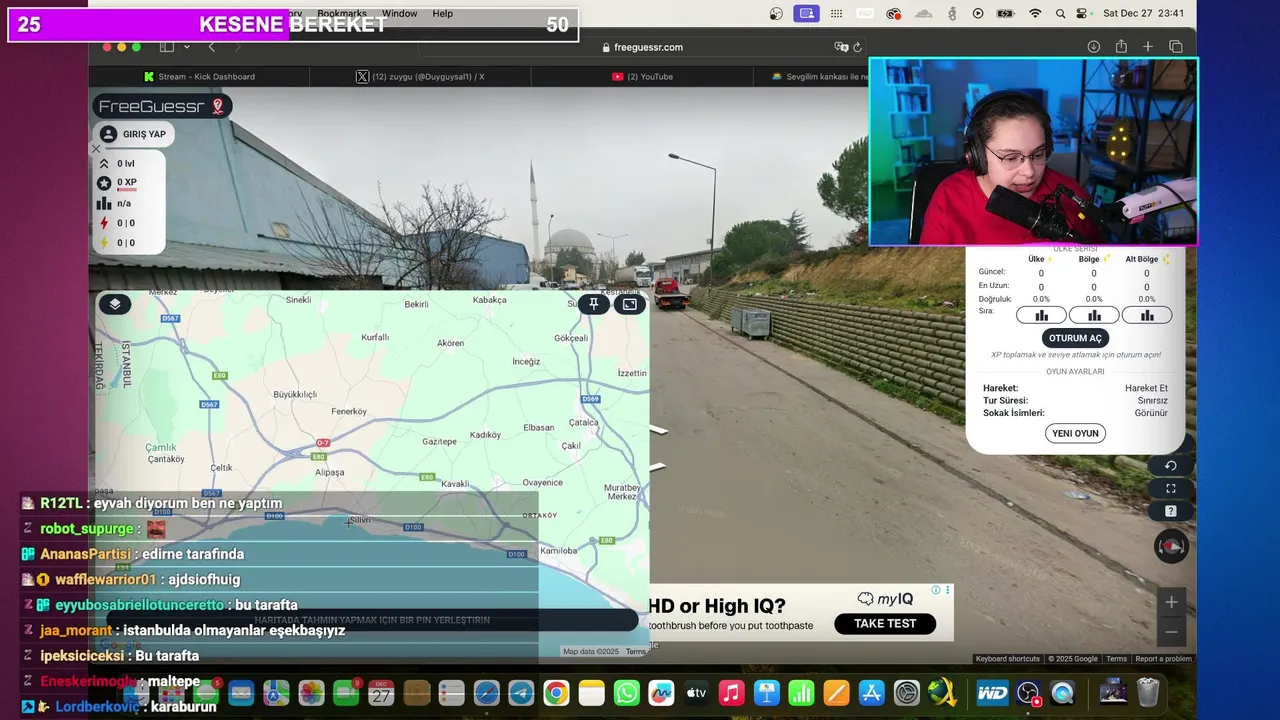1280x720 pixels.
Task: Click Silivri on the guess map
Action: [x=360, y=520]
